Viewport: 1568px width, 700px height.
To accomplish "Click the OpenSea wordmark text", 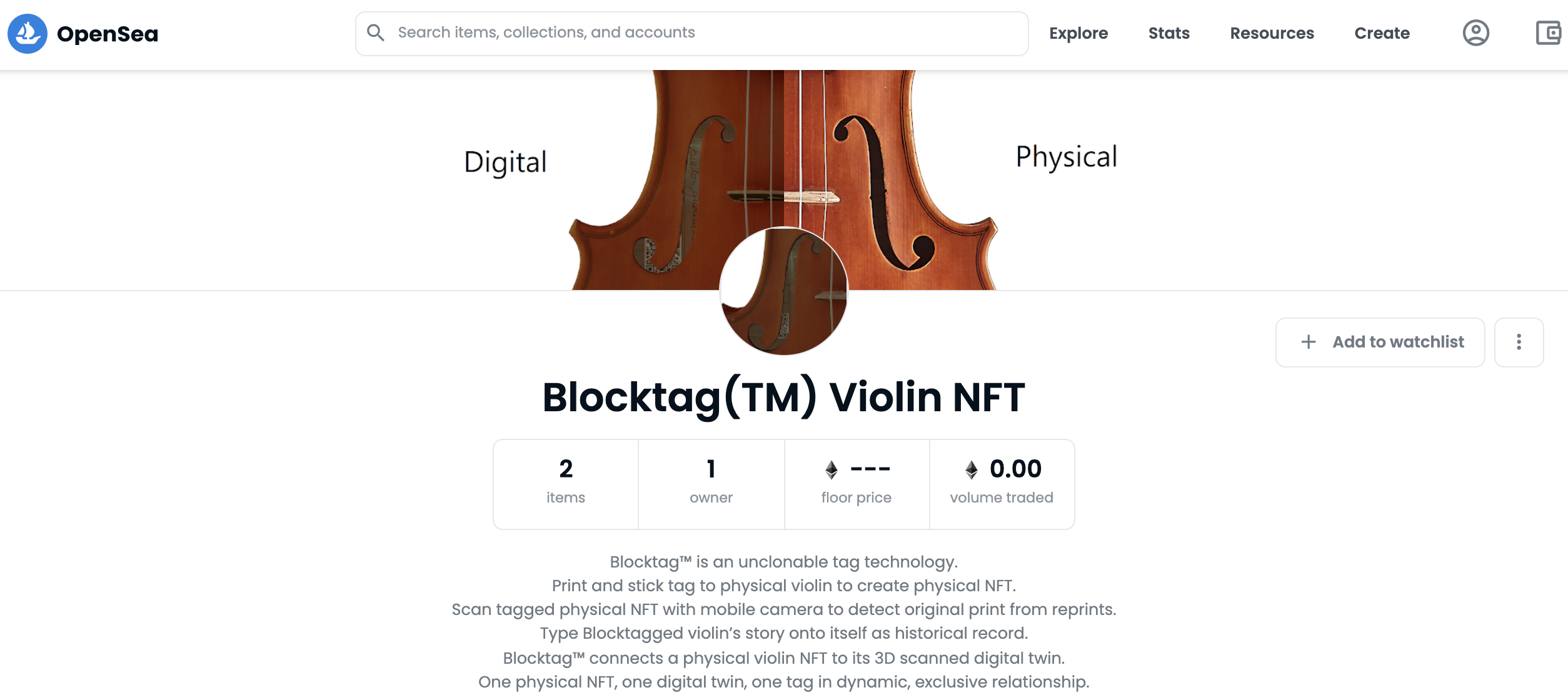I will click(x=108, y=34).
